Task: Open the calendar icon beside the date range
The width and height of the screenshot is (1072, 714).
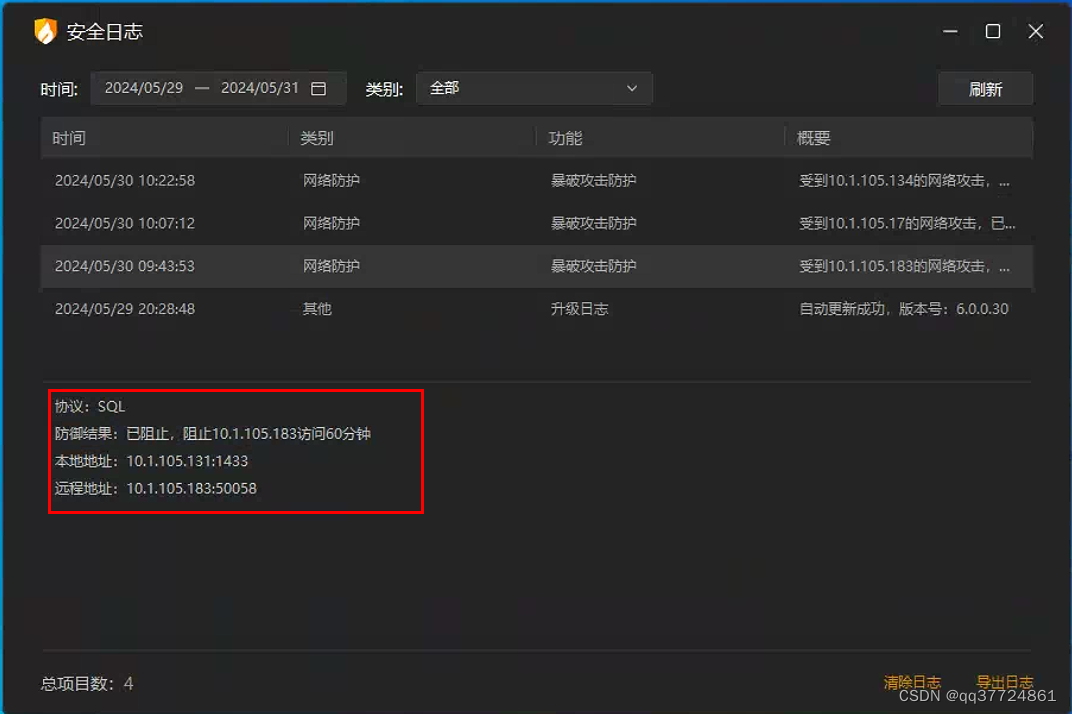Action: click(x=320, y=88)
